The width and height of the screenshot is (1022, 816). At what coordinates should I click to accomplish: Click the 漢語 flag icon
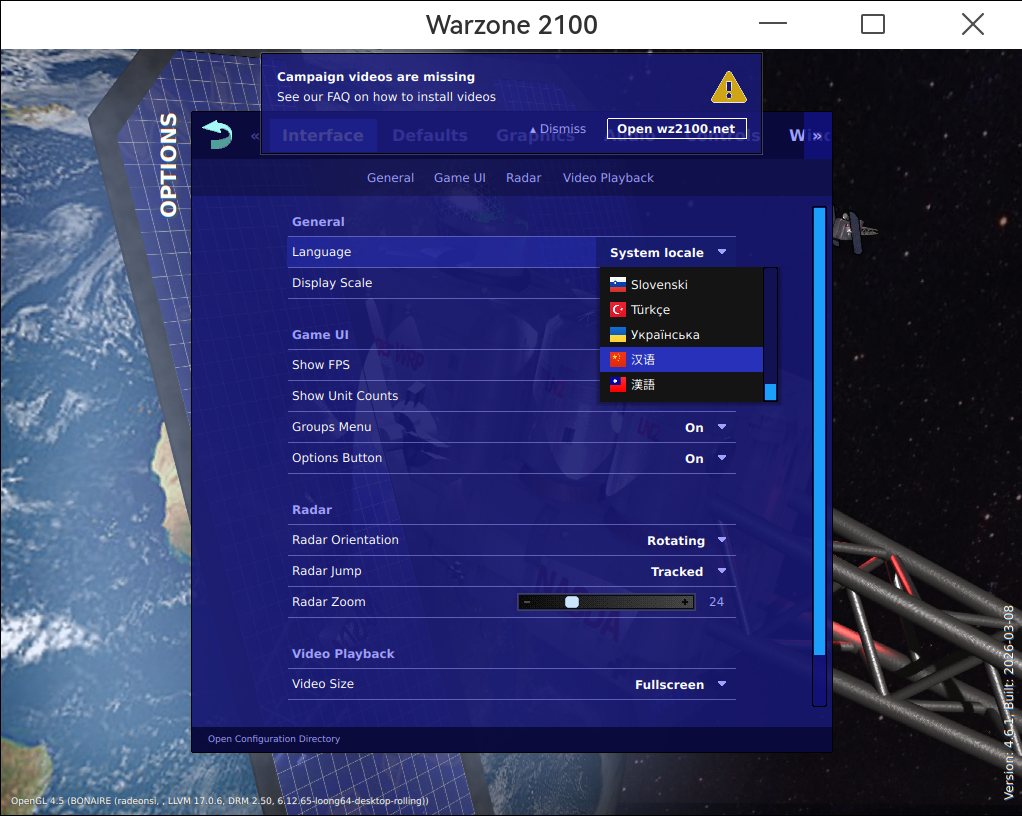pyautogui.click(x=617, y=383)
